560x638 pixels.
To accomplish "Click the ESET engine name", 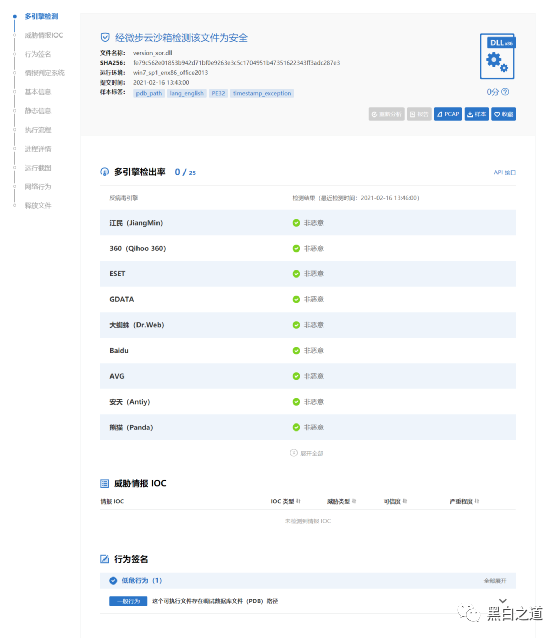I will point(117,274).
